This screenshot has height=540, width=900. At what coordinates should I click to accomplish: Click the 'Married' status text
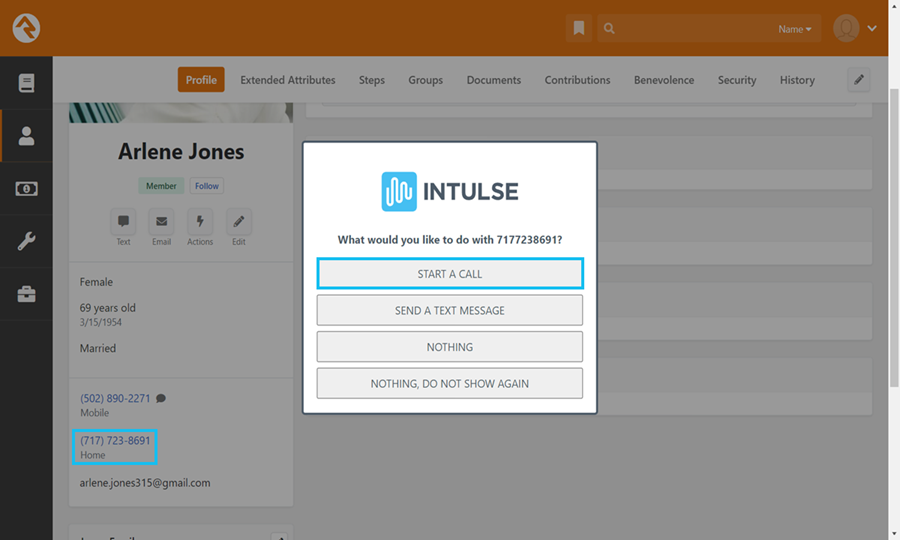pos(98,348)
